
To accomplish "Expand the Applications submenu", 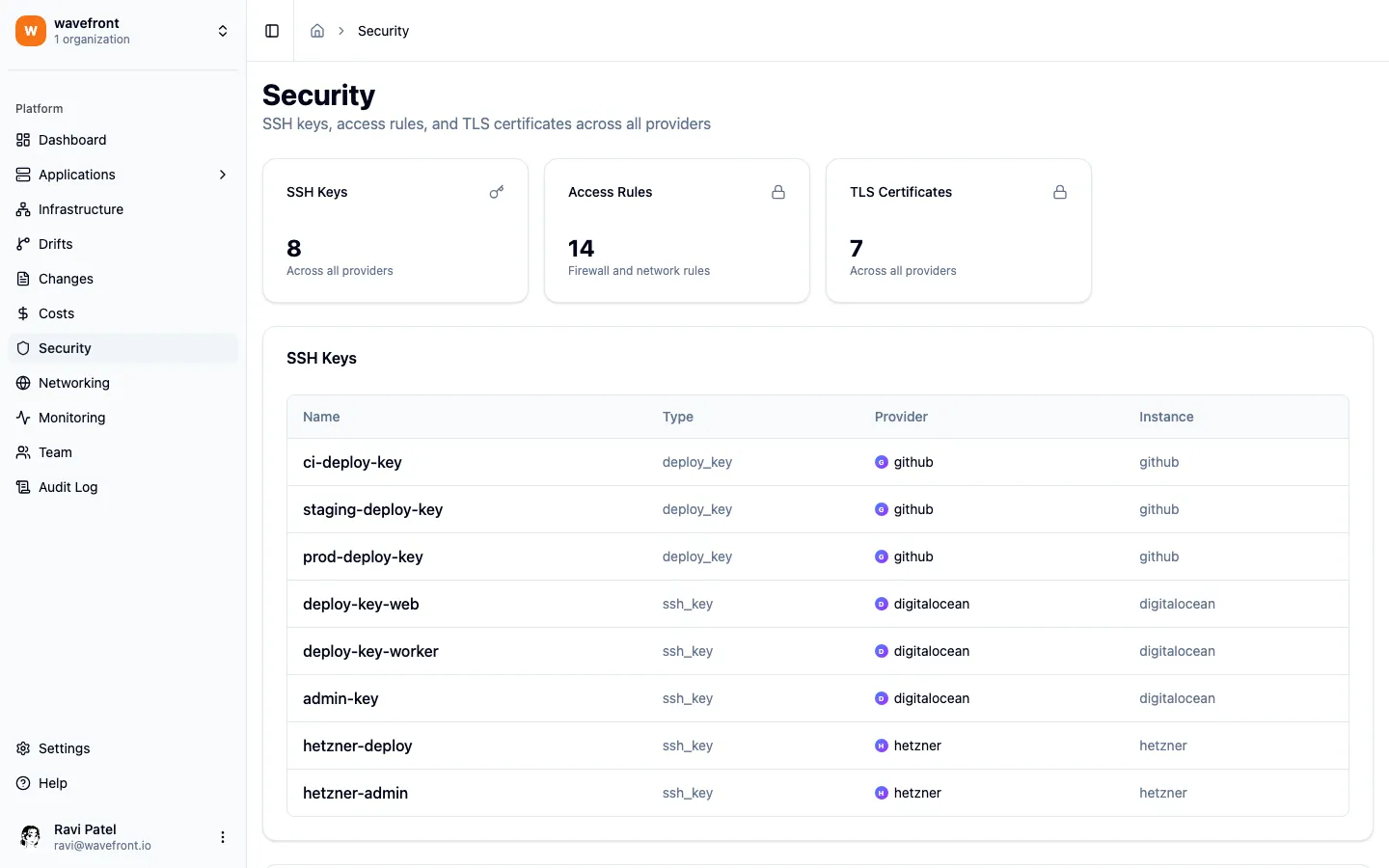I will (223, 175).
